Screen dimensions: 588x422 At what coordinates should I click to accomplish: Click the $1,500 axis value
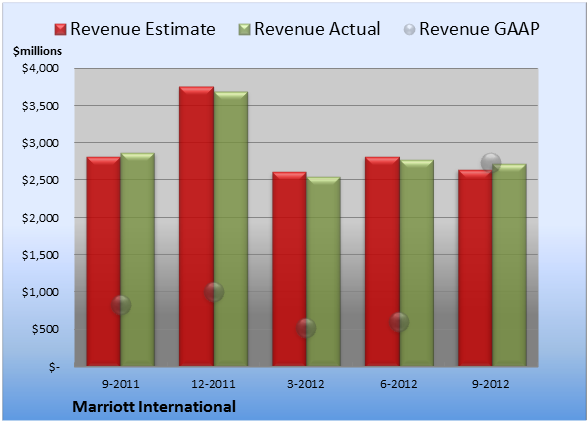click(40, 255)
